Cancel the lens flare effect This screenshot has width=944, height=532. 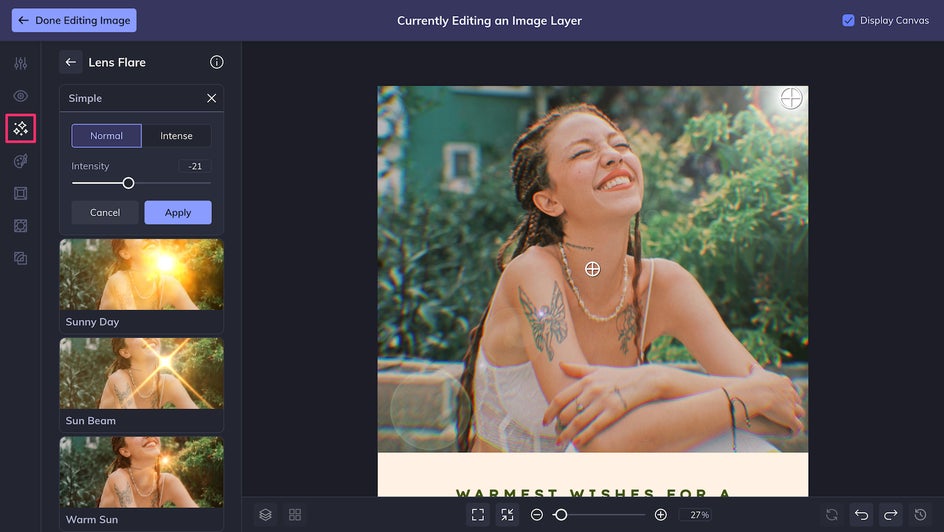[x=105, y=212]
